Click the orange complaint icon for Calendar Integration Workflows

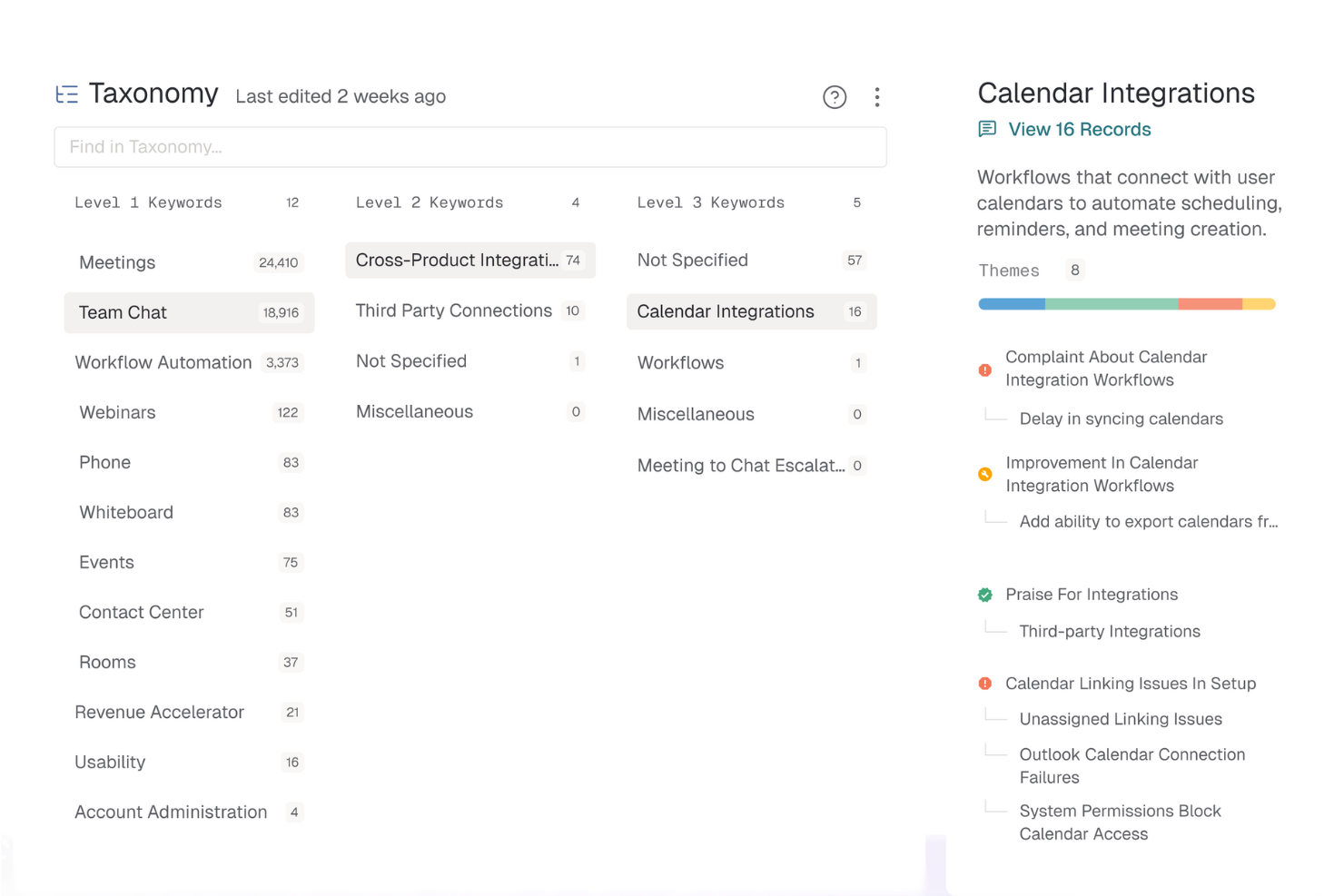pos(985,369)
